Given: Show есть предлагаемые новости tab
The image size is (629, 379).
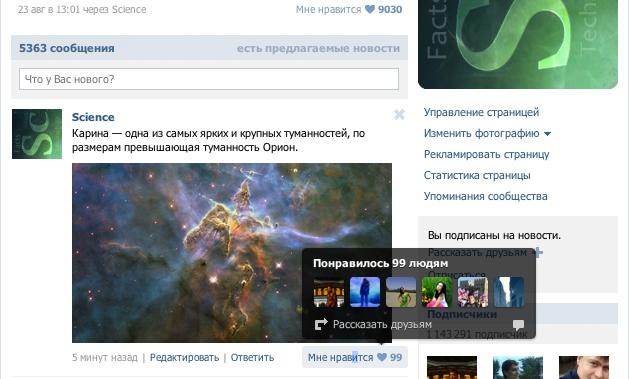Looking at the screenshot, I should (318, 49).
